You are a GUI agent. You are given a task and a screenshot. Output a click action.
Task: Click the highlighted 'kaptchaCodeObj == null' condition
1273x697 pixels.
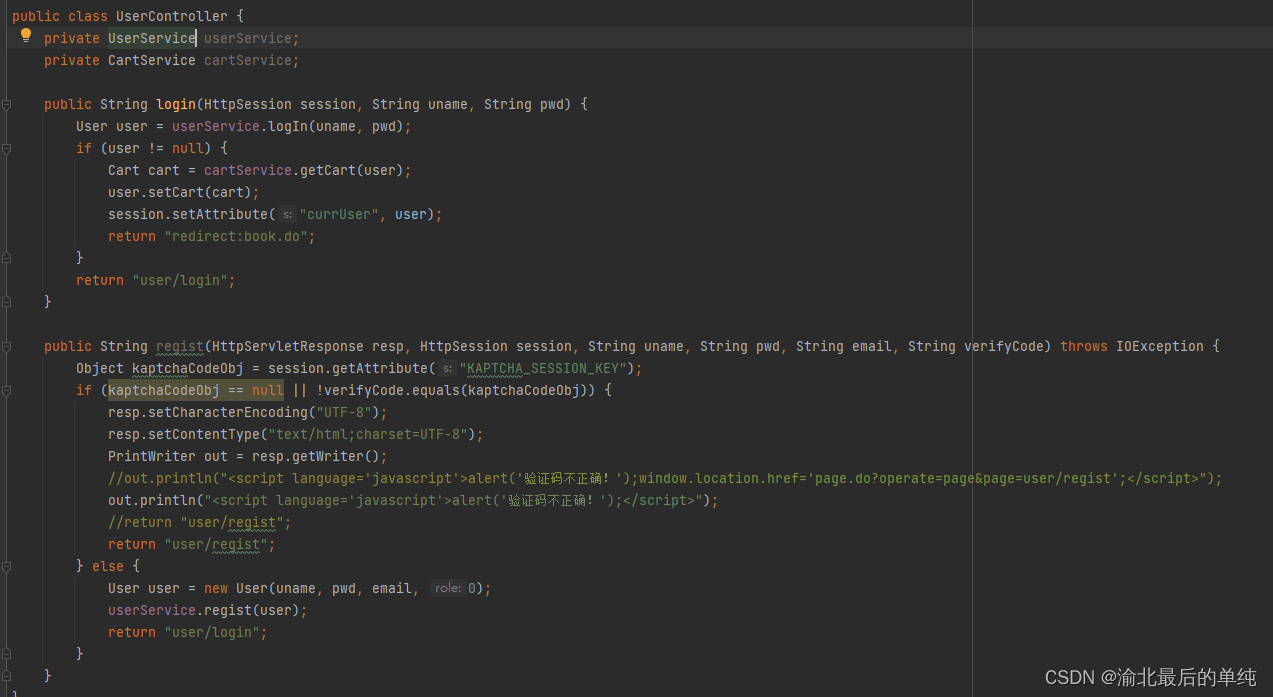point(196,390)
